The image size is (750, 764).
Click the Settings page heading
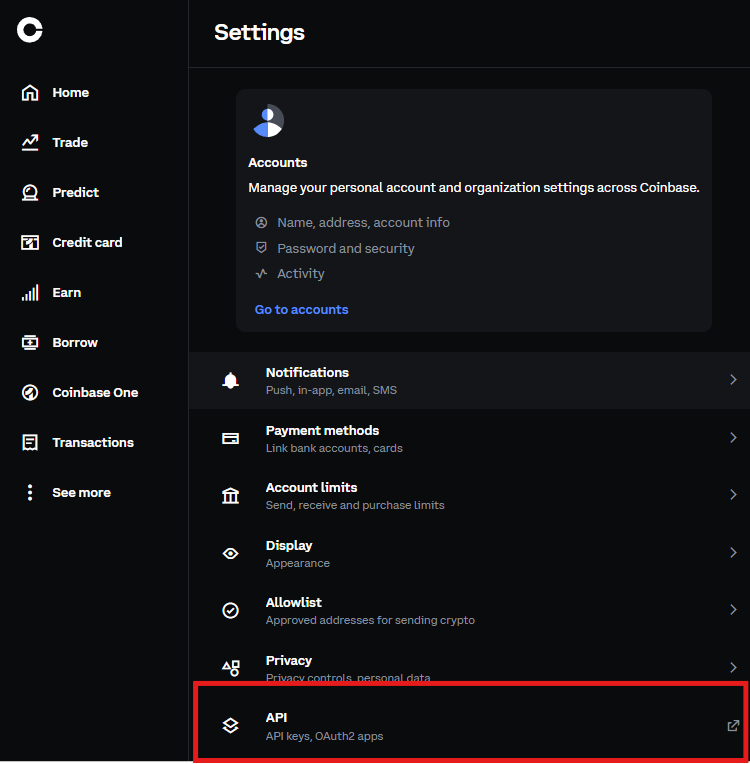(x=259, y=33)
